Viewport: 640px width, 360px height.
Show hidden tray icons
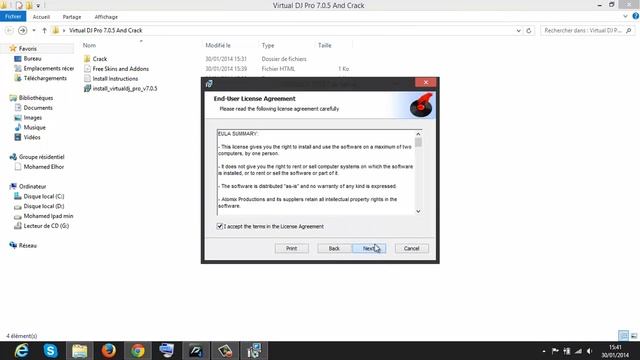point(544,351)
